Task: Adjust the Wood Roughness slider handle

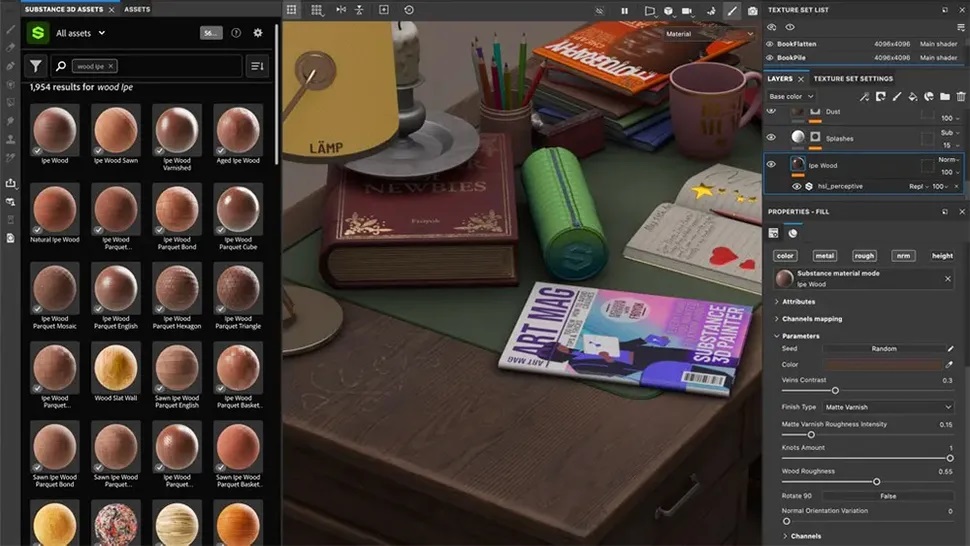Action: [876, 481]
